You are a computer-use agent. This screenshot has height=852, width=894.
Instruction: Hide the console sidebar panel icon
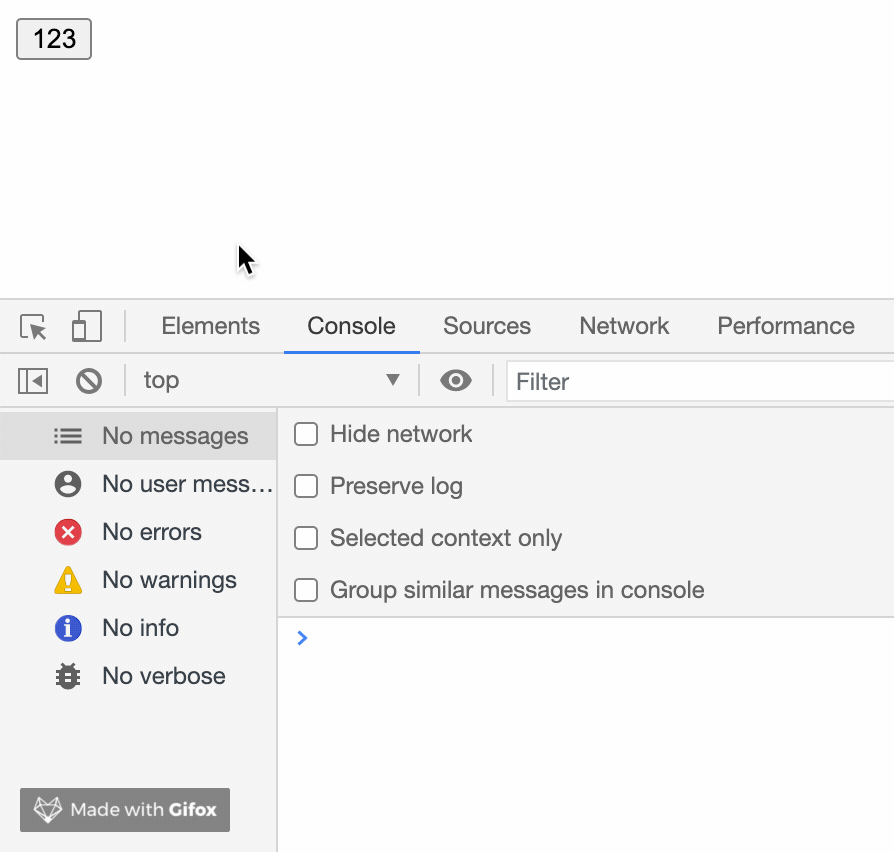33,381
